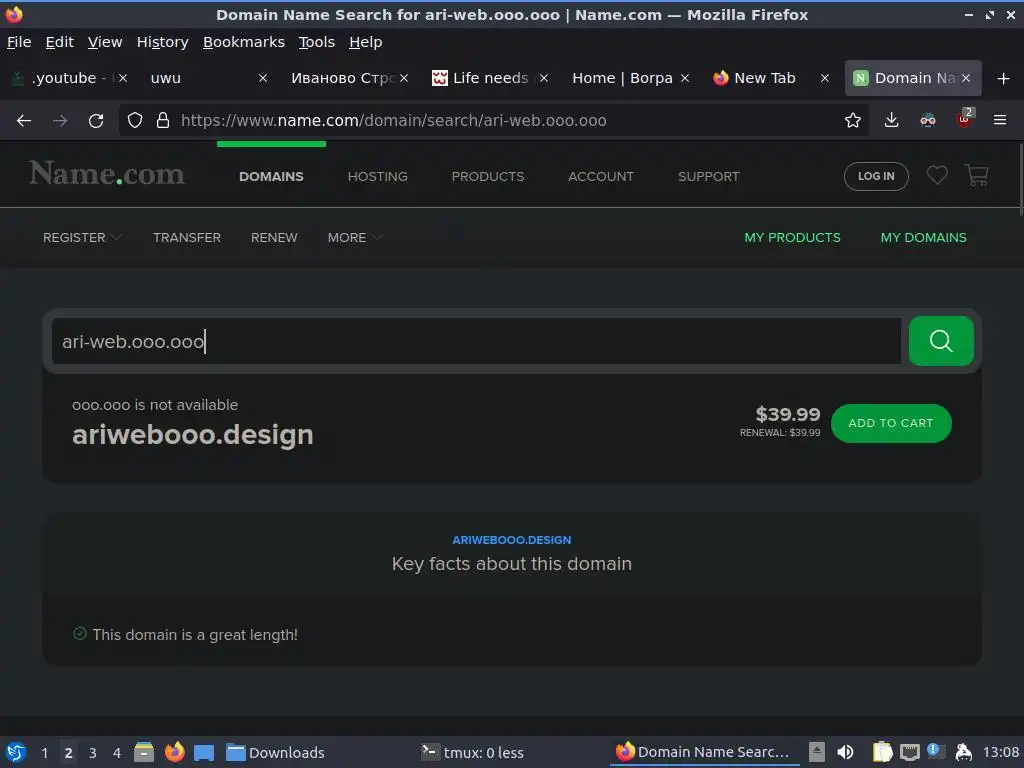This screenshot has height=768, width=1024.
Task: Open MY DOMAINS link
Action: [923, 238]
